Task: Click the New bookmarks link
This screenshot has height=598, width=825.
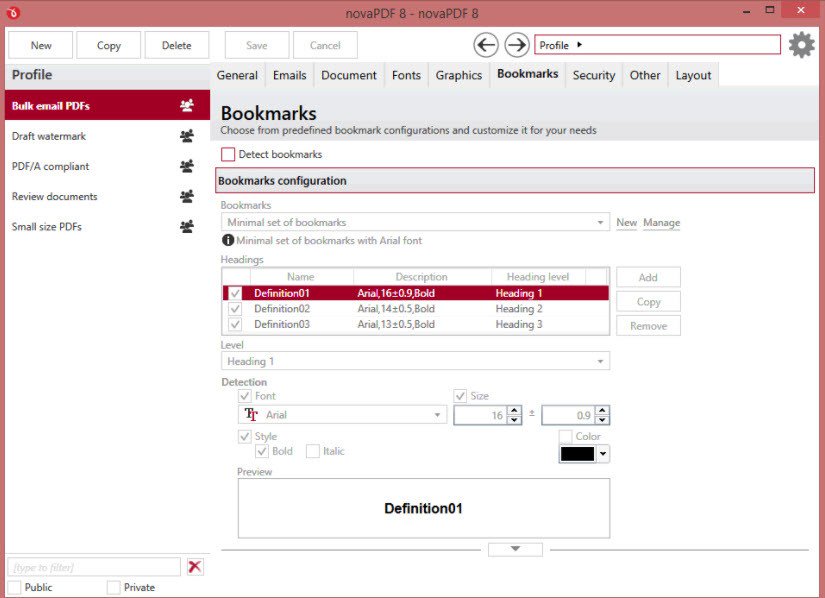Action: (626, 222)
